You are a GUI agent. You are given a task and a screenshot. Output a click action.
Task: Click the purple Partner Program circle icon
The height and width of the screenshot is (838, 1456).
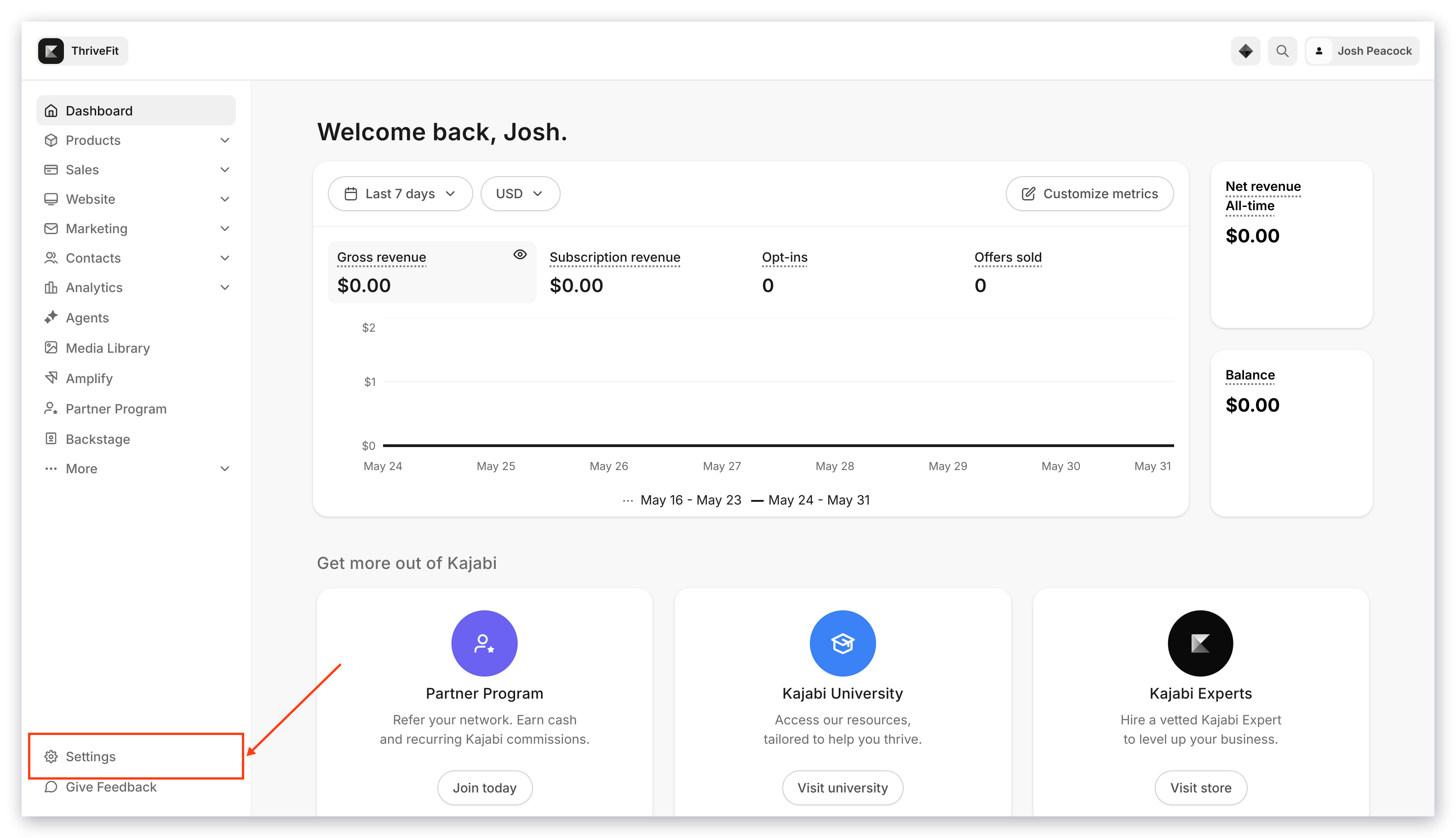[x=484, y=643]
